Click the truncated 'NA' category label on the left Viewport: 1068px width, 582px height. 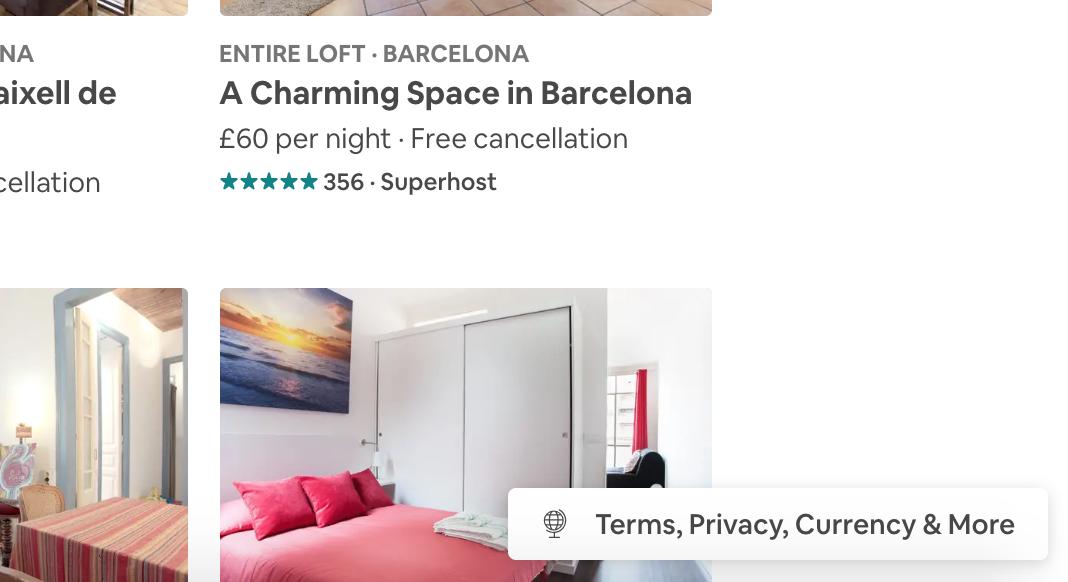click(16, 54)
